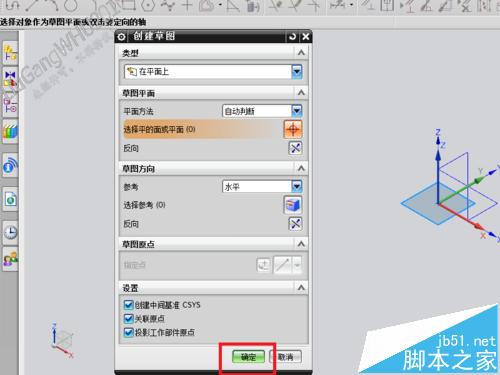This screenshot has height=375, width=500.
Task: Select the Studio Spline tool in toolbar
Action: coord(167,6)
